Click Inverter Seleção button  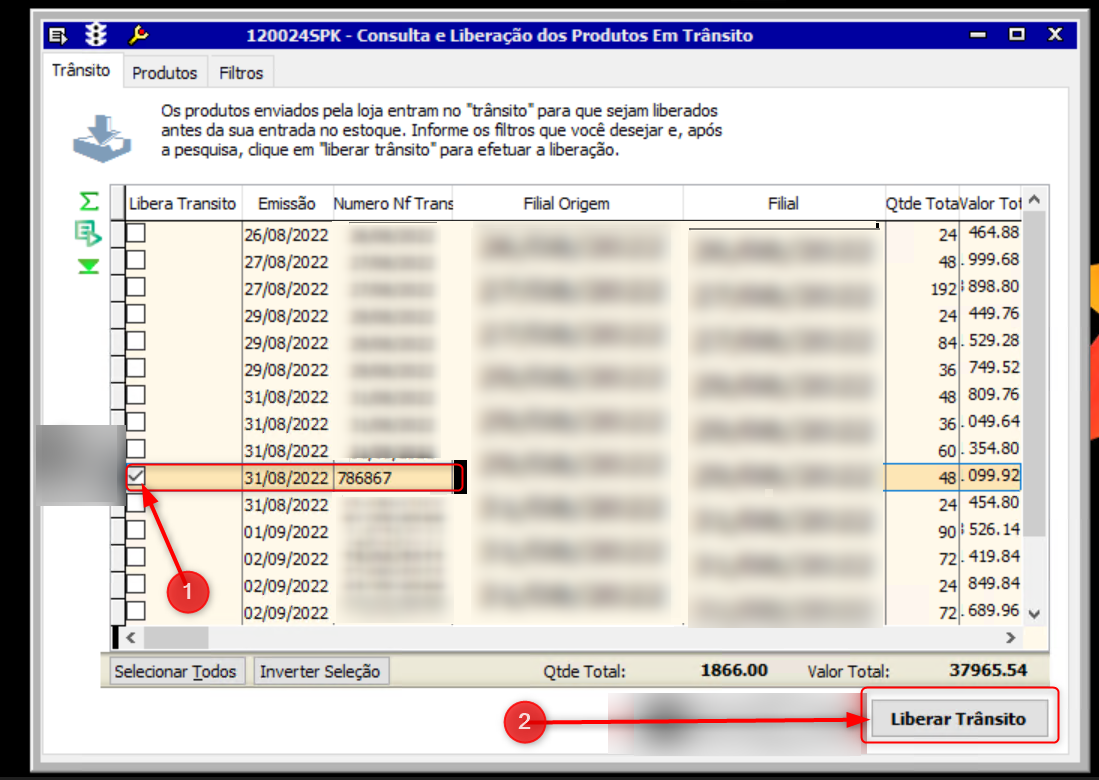(320, 671)
